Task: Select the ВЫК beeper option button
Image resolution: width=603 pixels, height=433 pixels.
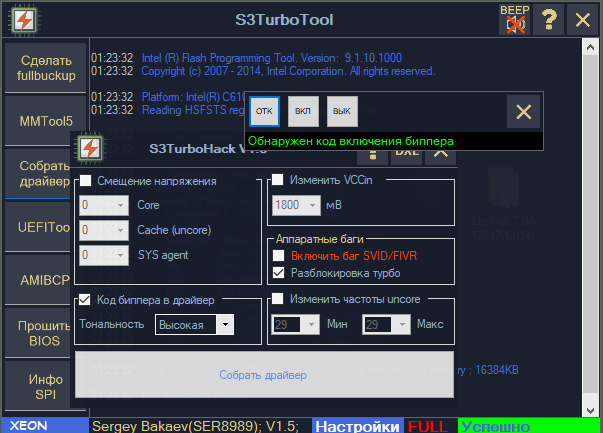Action: pyautogui.click(x=342, y=112)
